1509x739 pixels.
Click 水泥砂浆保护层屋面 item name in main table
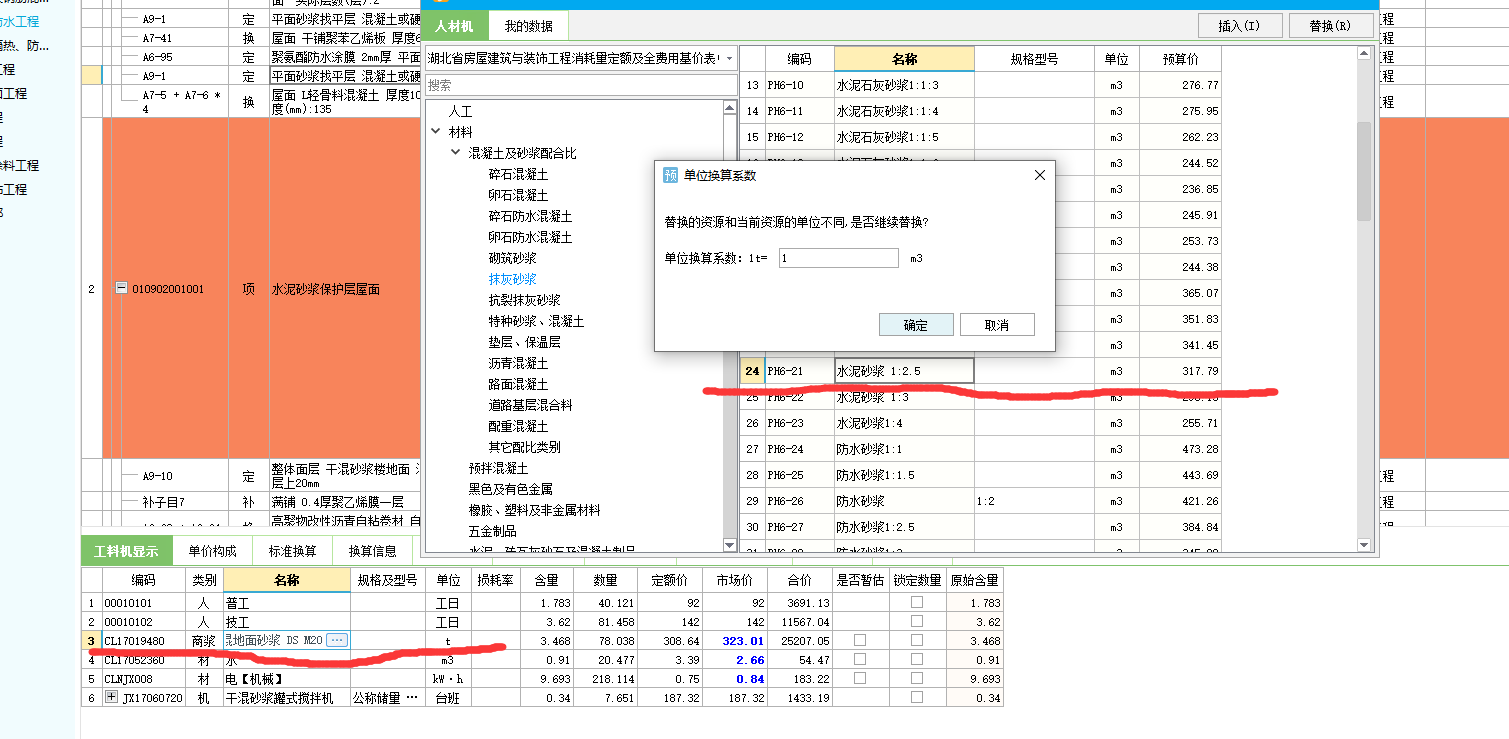[x=326, y=289]
